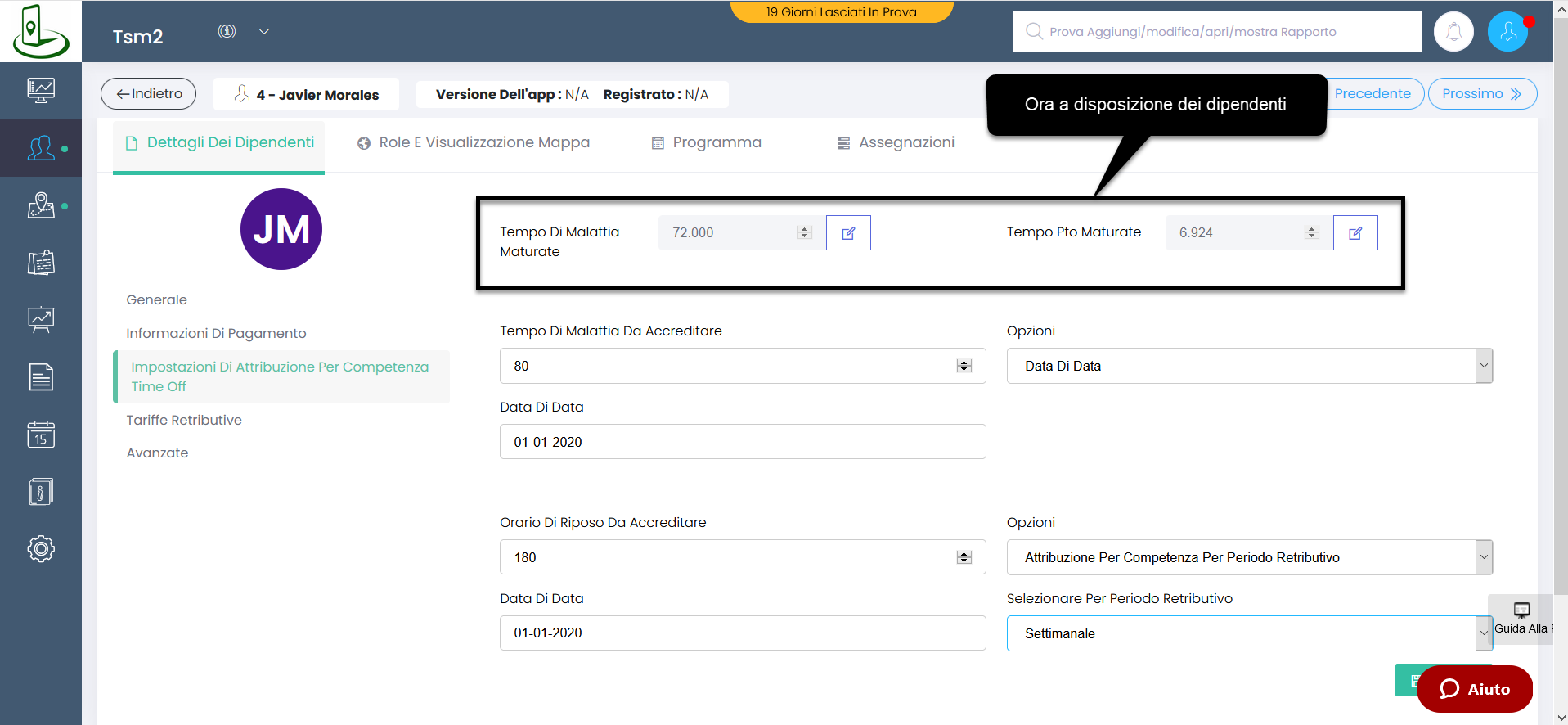Open the calendar sidebar icon
The width and height of the screenshot is (1568, 725).
(41, 435)
